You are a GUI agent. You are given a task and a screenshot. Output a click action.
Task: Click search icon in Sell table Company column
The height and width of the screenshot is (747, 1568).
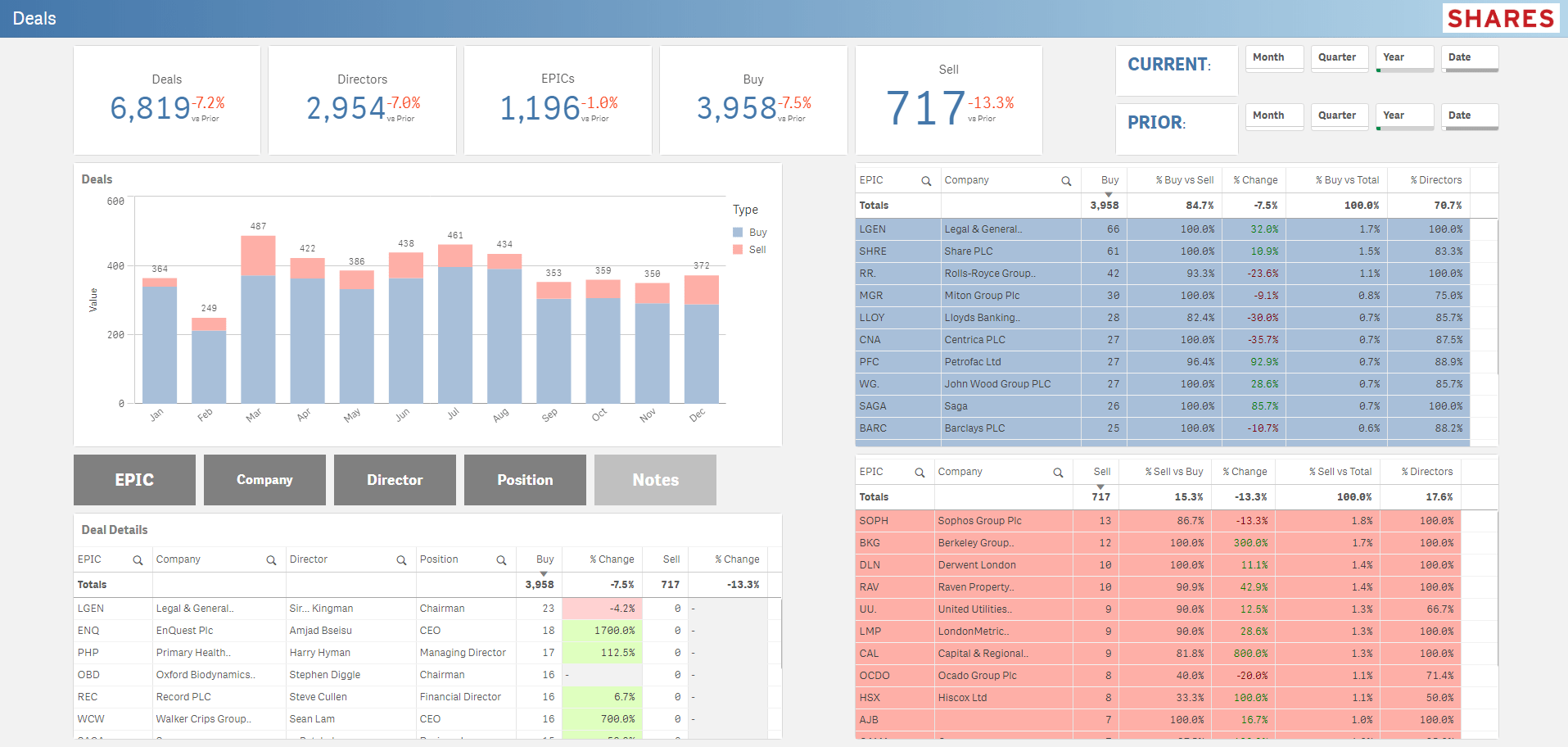[x=1058, y=473]
